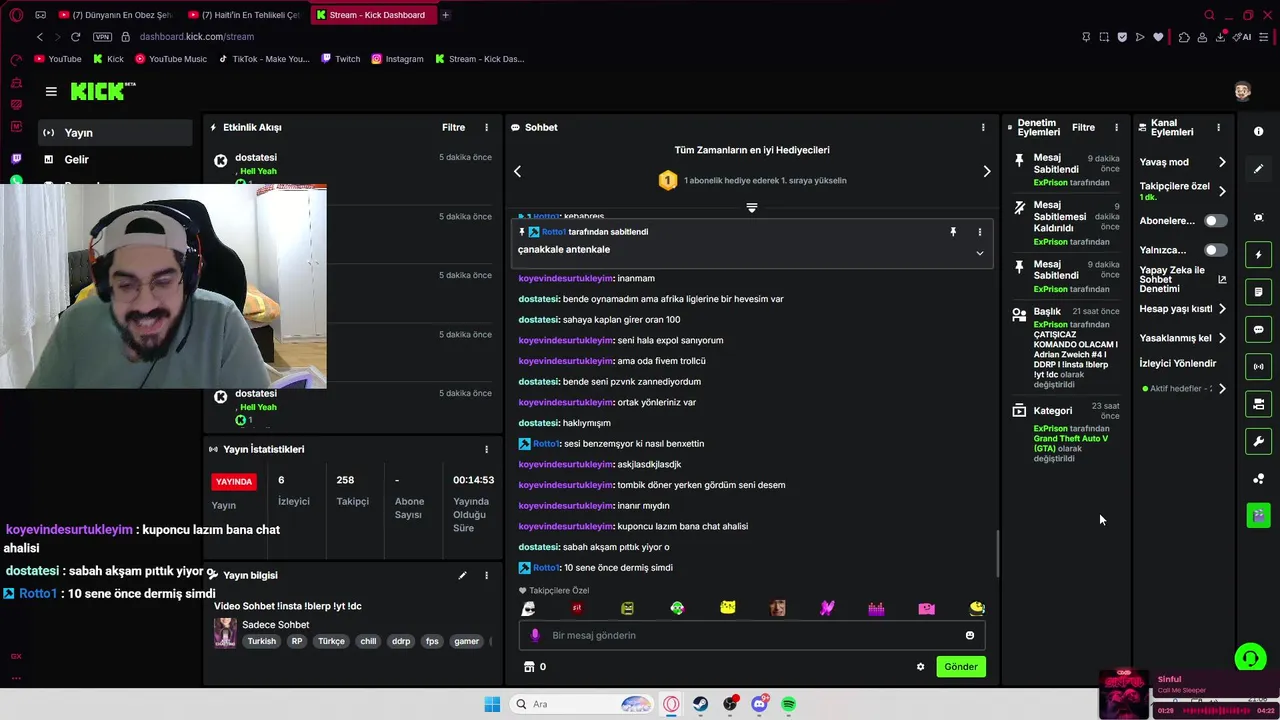Click the green clapperboard icon in right toolbar
The height and width of the screenshot is (720, 1280).
tap(1258, 515)
